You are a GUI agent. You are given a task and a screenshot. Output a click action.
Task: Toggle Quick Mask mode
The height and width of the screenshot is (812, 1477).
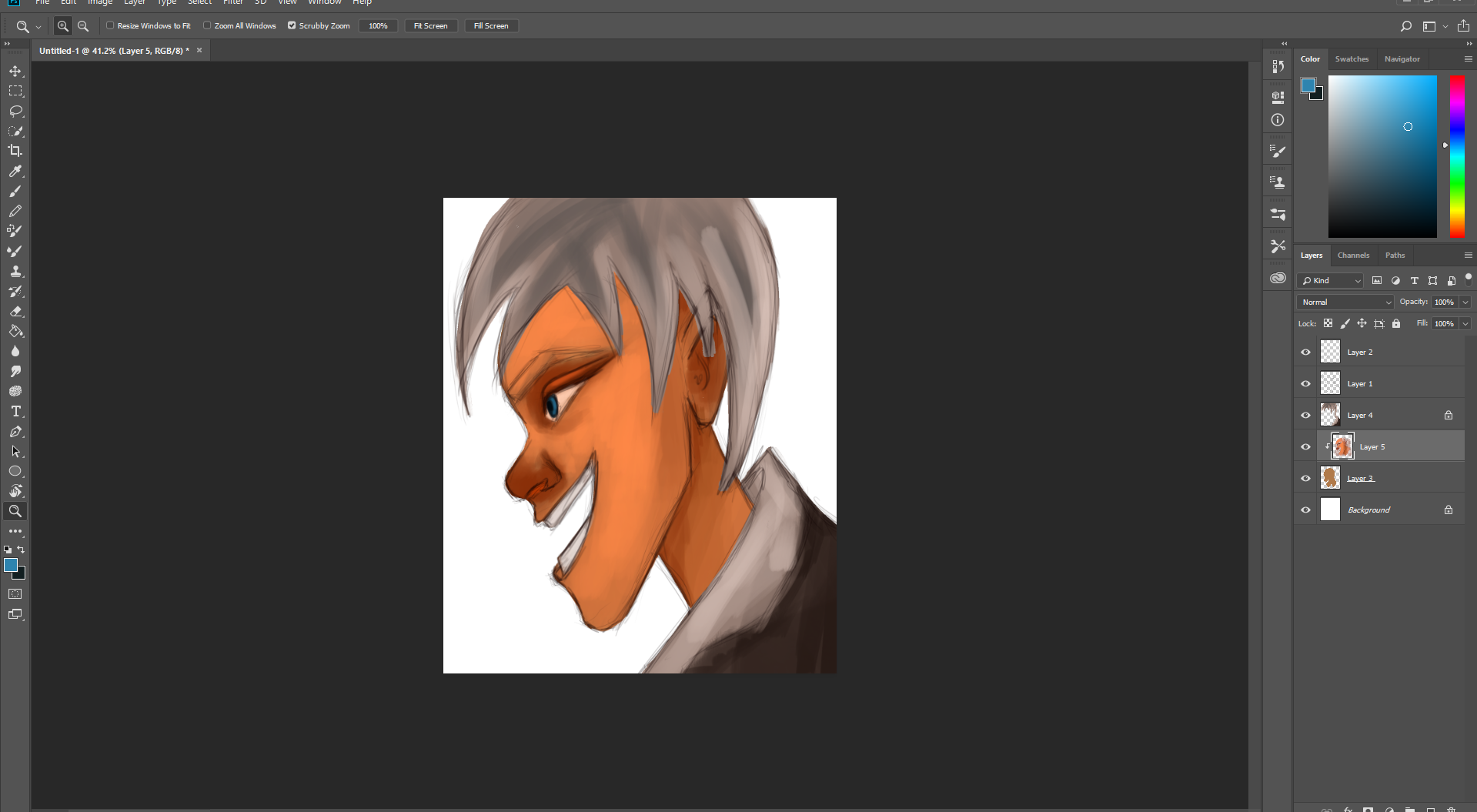[15, 594]
